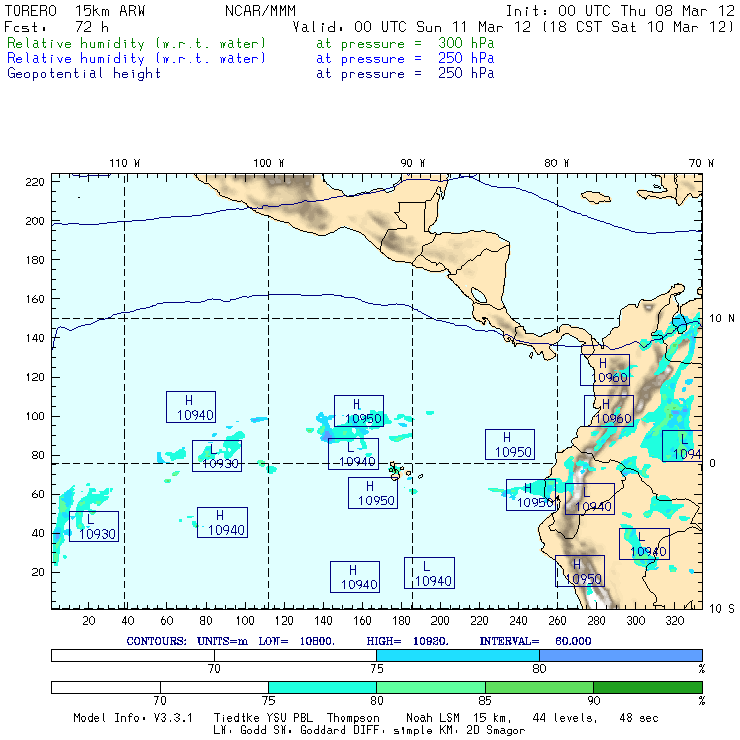The width and height of the screenshot is (740, 740).
Task: Click the green '300 hPa' pressure value
Action: point(466,43)
